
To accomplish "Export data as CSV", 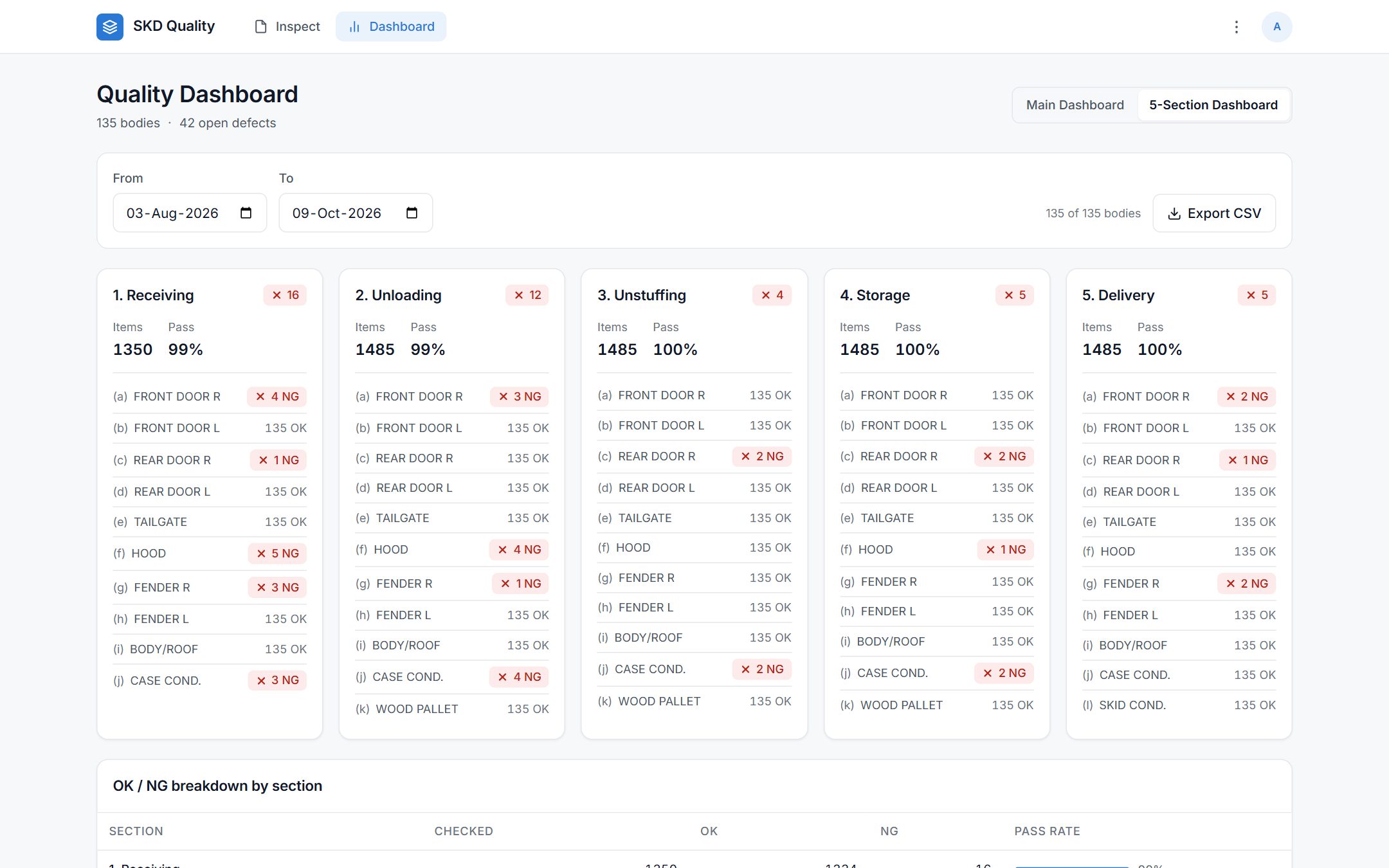I will coord(1213,213).
